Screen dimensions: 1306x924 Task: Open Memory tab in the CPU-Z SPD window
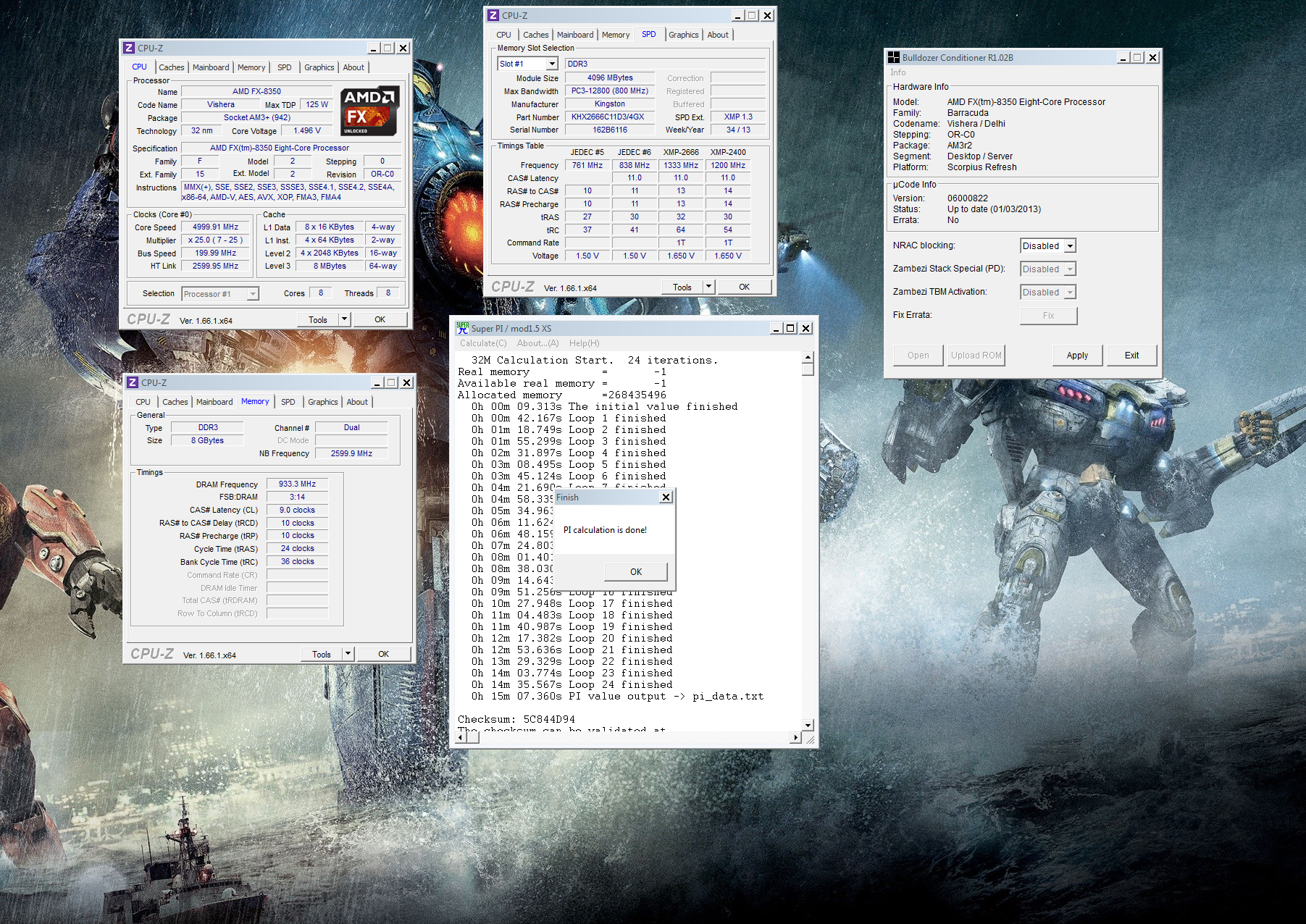click(x=616, y=35)
